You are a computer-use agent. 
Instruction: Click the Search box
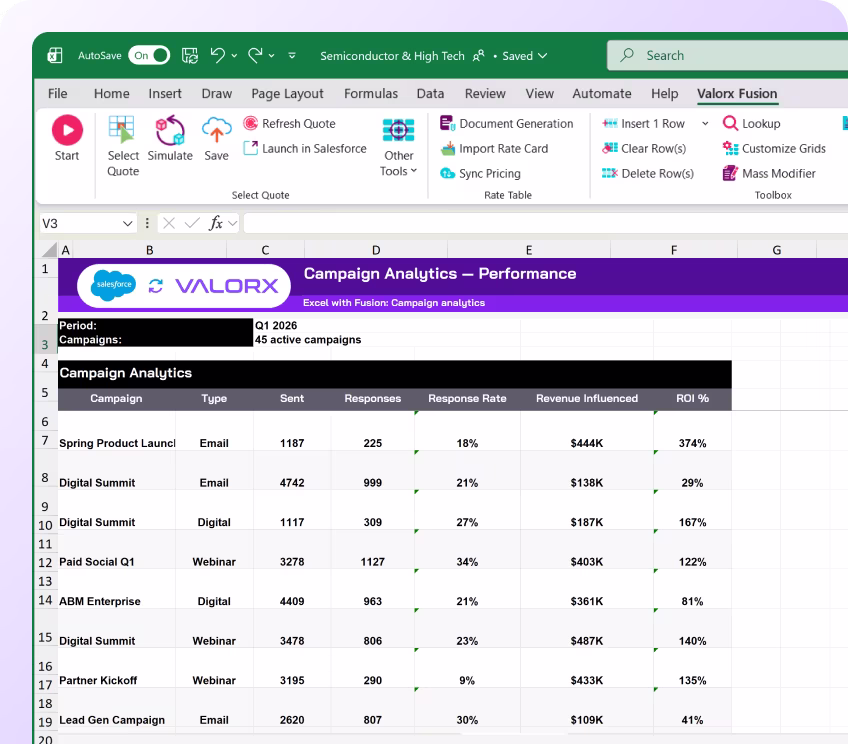727,55
